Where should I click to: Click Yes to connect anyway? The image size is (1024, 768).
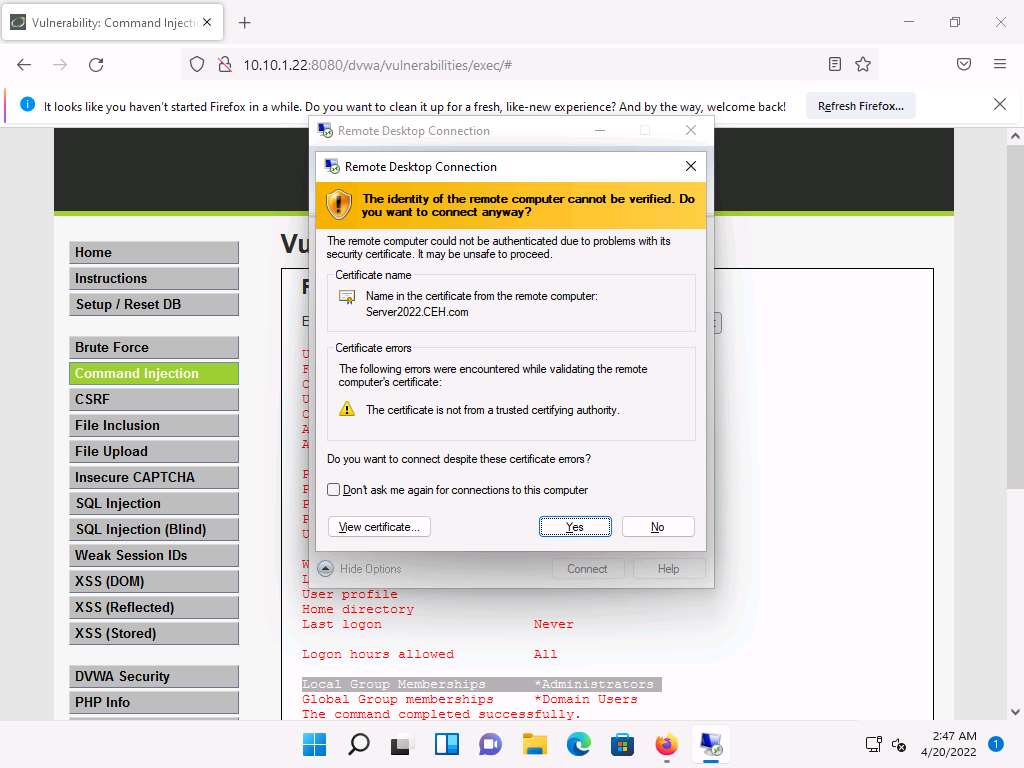[575, 527]
